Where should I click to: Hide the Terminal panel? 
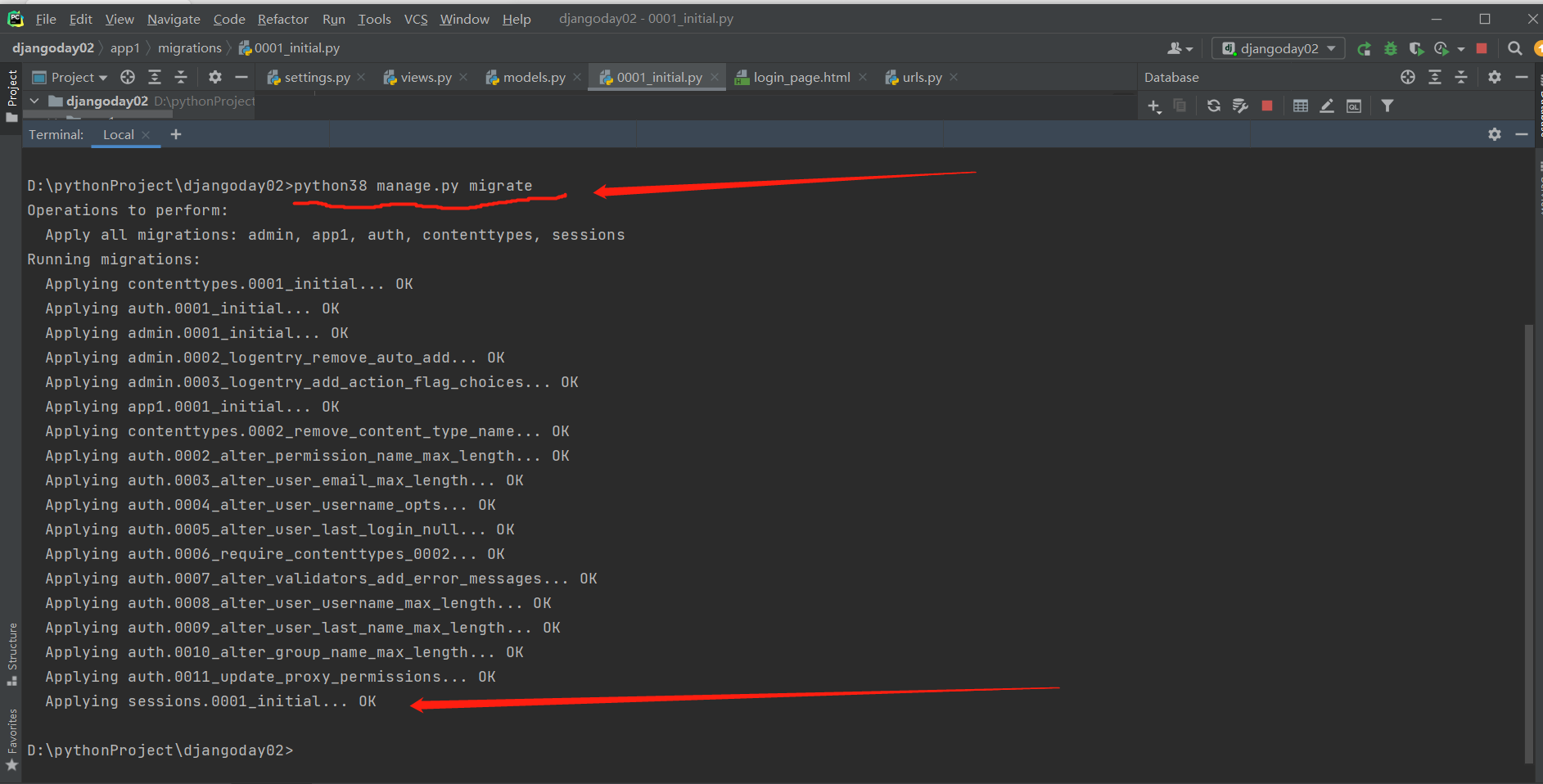[x=1522, y=134]
